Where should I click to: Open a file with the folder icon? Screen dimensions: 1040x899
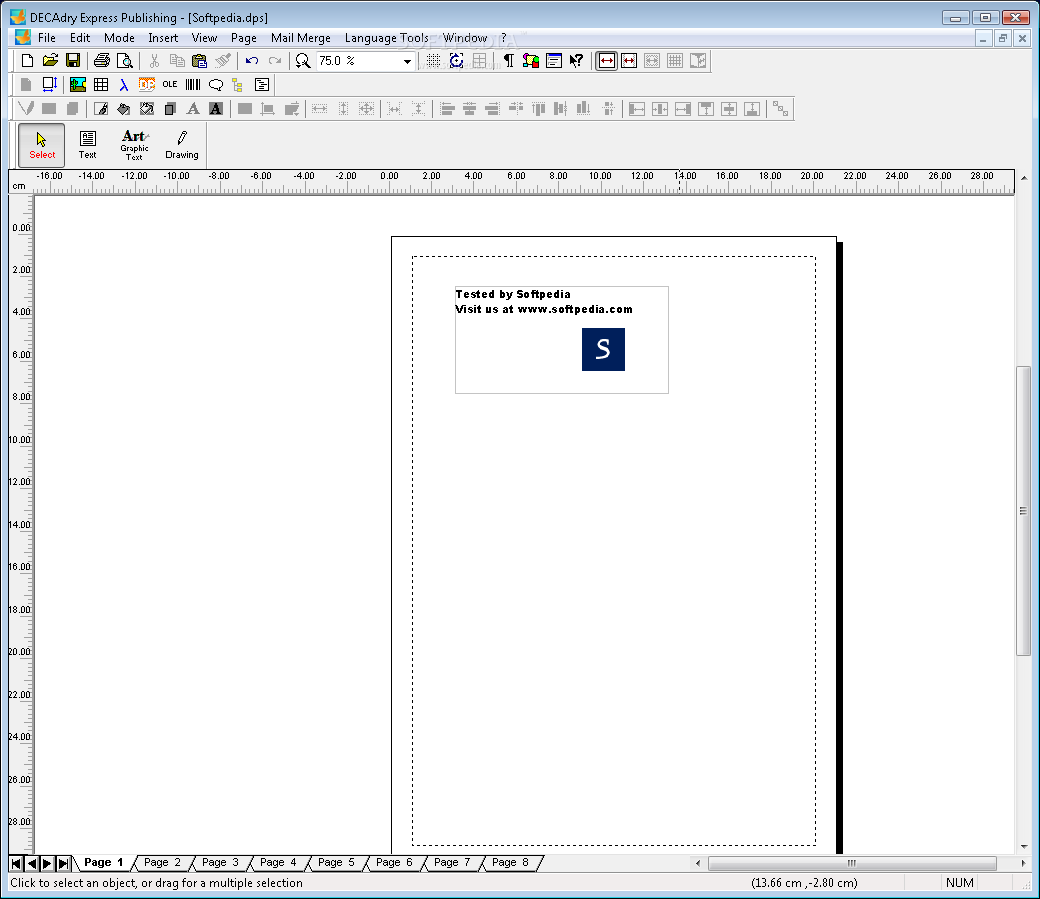pyautogui.click(x=50, y=61)
